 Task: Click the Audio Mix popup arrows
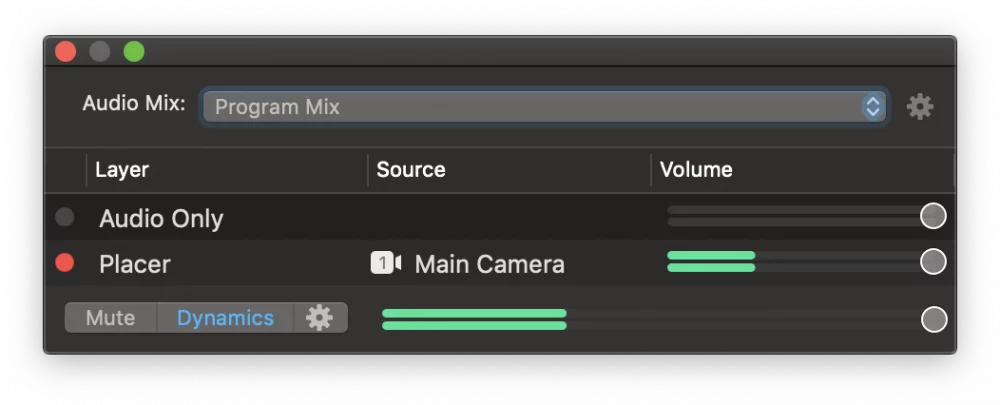coord(872,107)
